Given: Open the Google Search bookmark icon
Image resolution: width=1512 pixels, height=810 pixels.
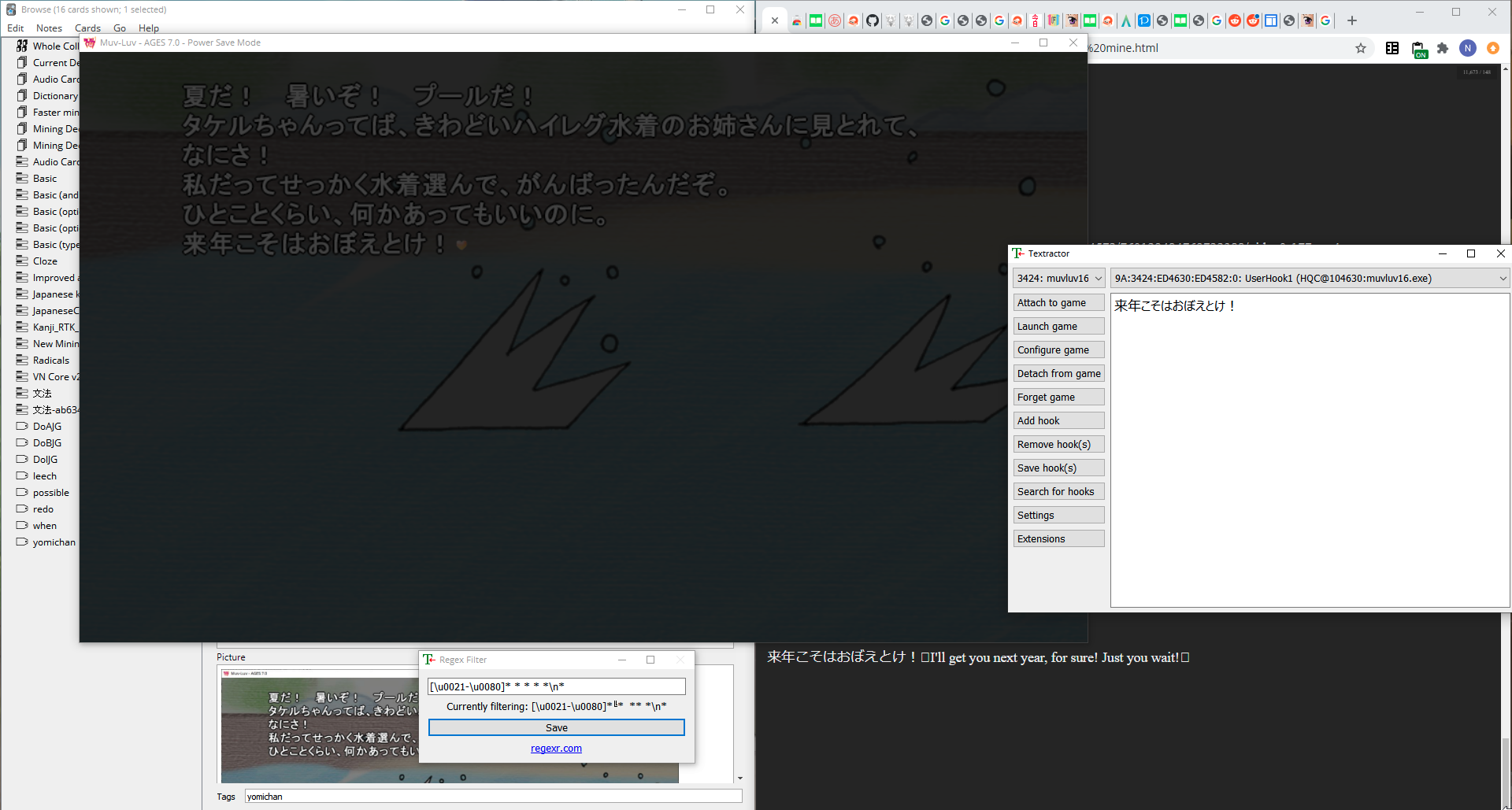Looking at the screenshot, I should (945, 21).
